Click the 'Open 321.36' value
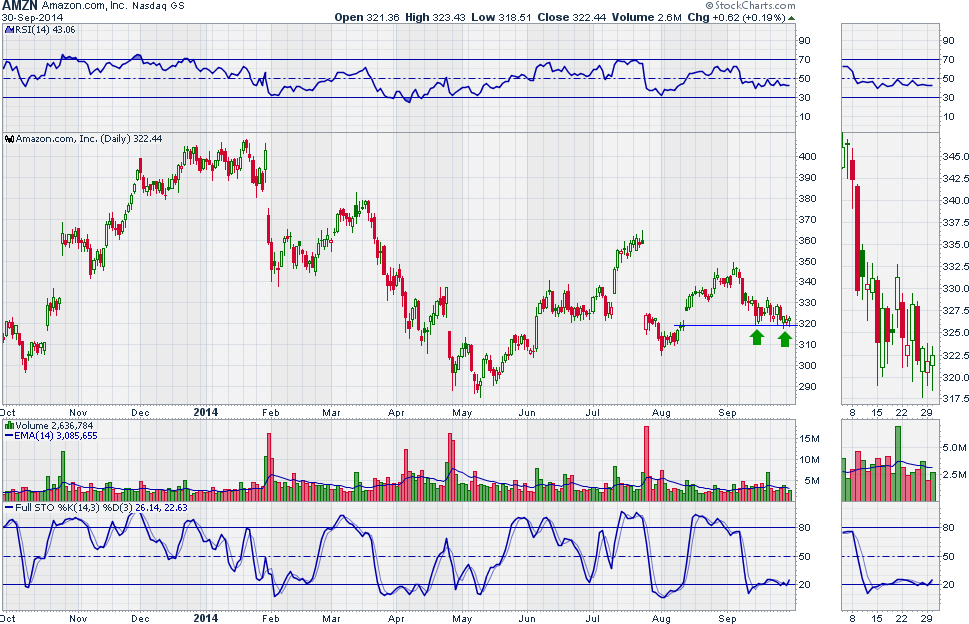Viewport: 969px width, 624px height. click(x=366, y=17)
